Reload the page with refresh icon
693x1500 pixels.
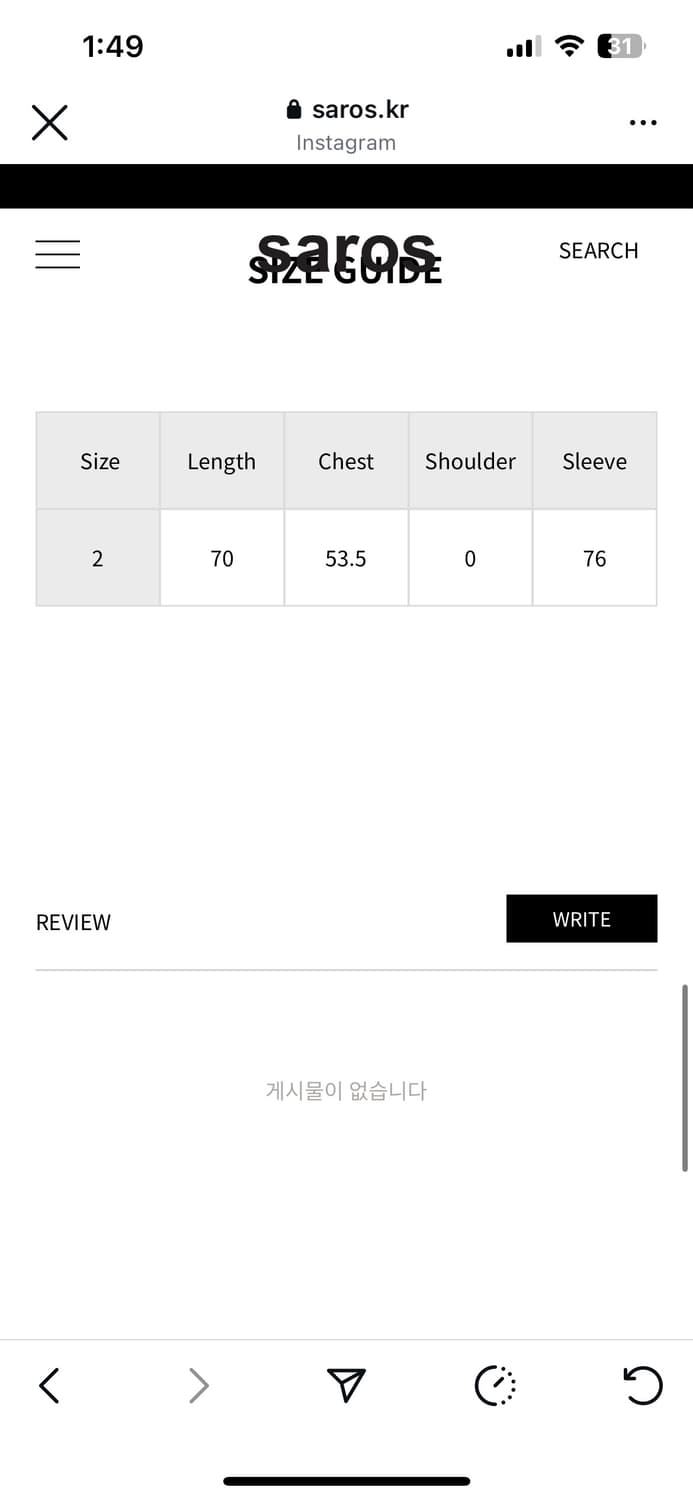click(642, 1385)
